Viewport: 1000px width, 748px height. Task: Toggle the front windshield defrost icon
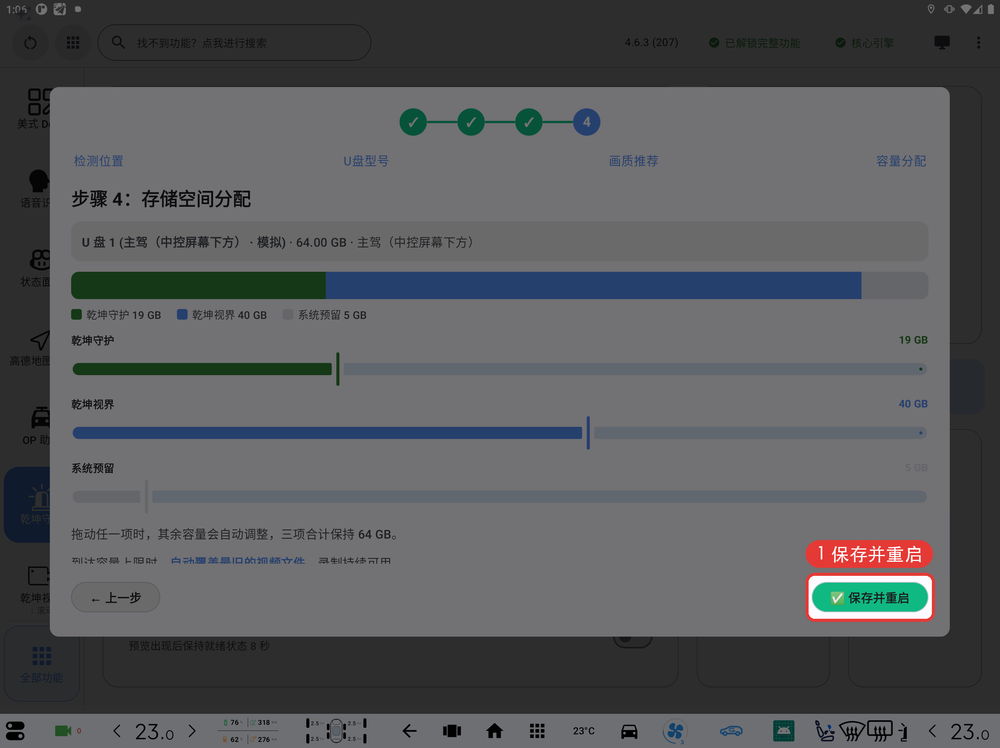(x=851, y=731)
